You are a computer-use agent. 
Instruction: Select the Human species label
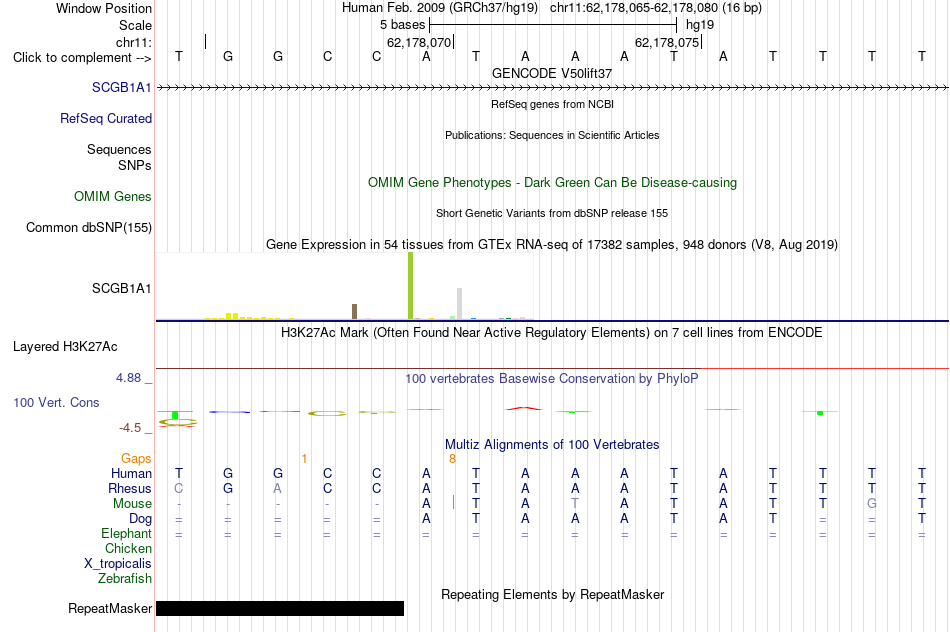131,473
